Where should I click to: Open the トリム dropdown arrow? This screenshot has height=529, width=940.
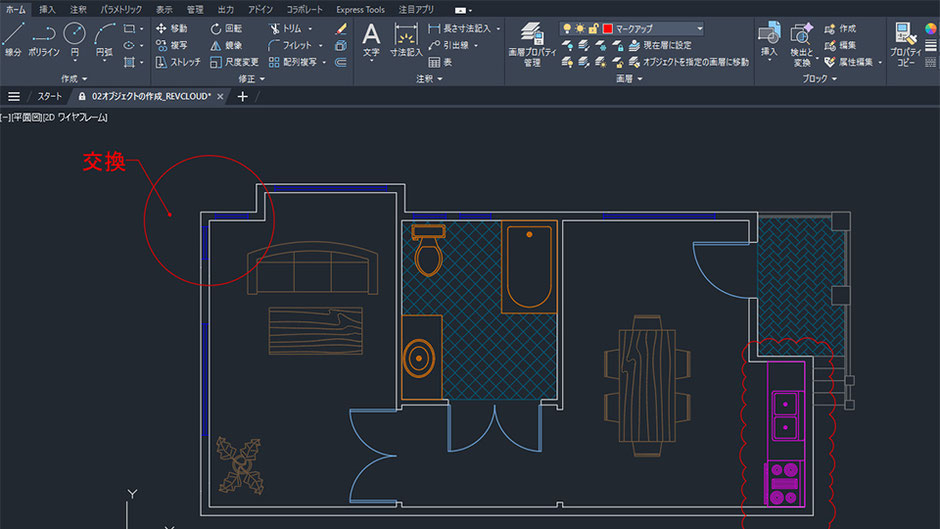(310, 29)
